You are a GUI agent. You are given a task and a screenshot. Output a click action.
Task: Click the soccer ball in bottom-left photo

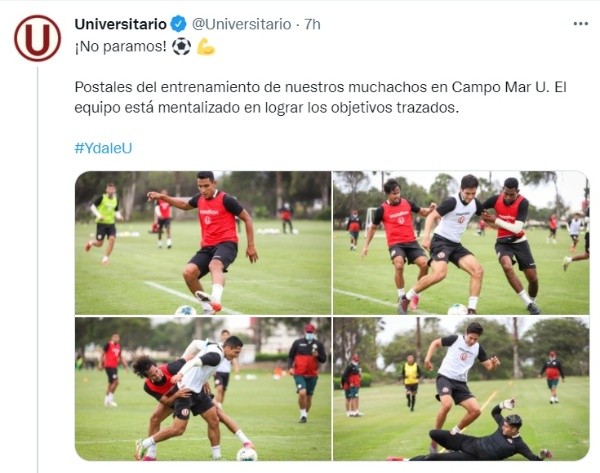coord(247,455)
